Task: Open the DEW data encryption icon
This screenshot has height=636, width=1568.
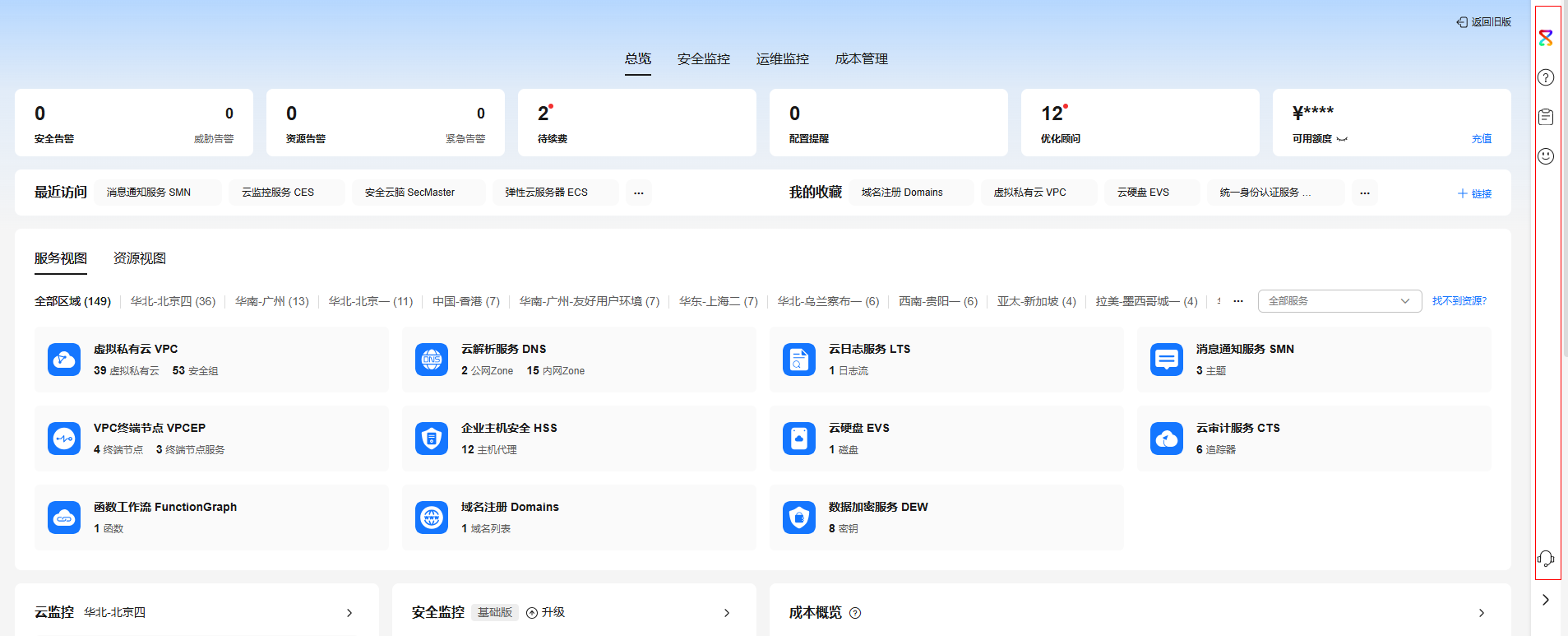Action: tap(799, 518)
